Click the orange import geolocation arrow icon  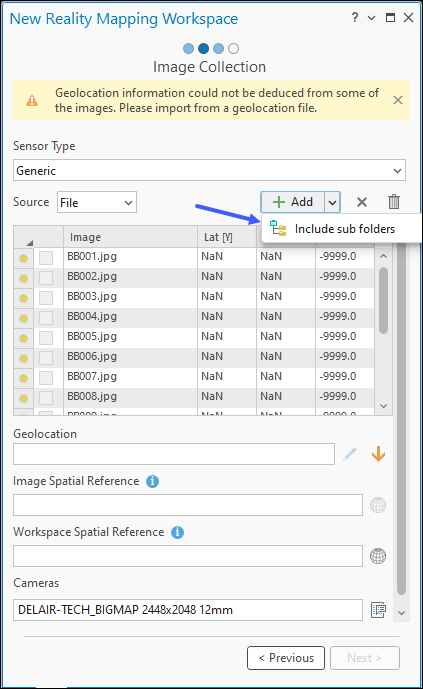[378, 454]
